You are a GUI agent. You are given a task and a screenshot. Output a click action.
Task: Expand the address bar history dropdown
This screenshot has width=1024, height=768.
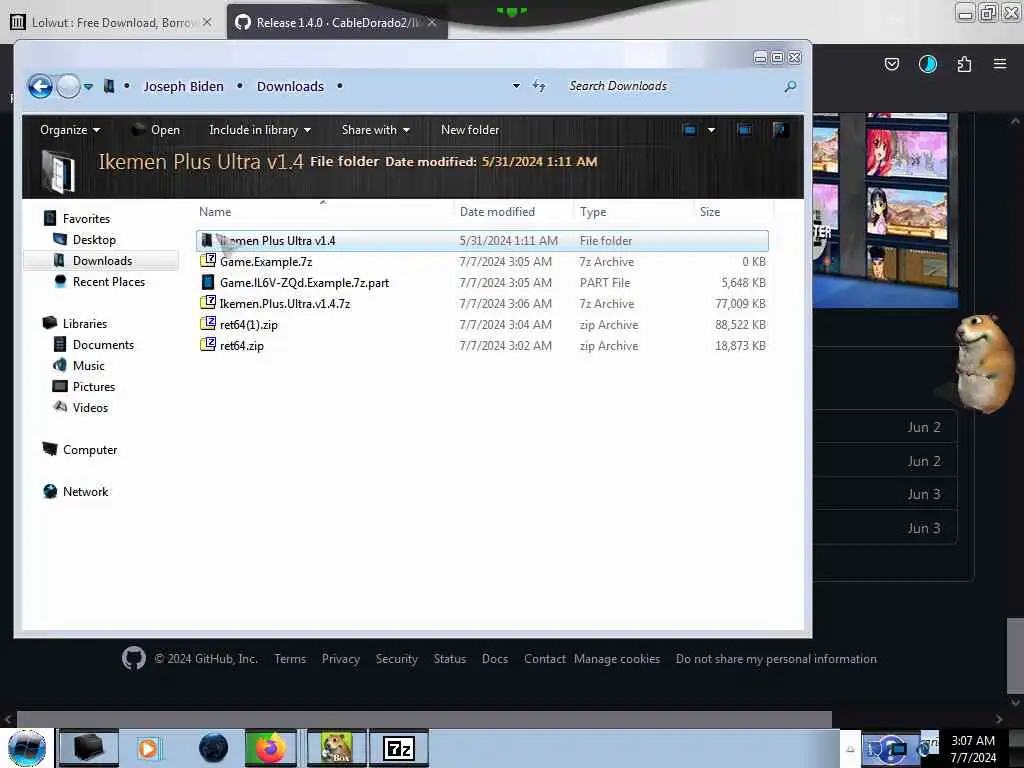pos(516,86)
